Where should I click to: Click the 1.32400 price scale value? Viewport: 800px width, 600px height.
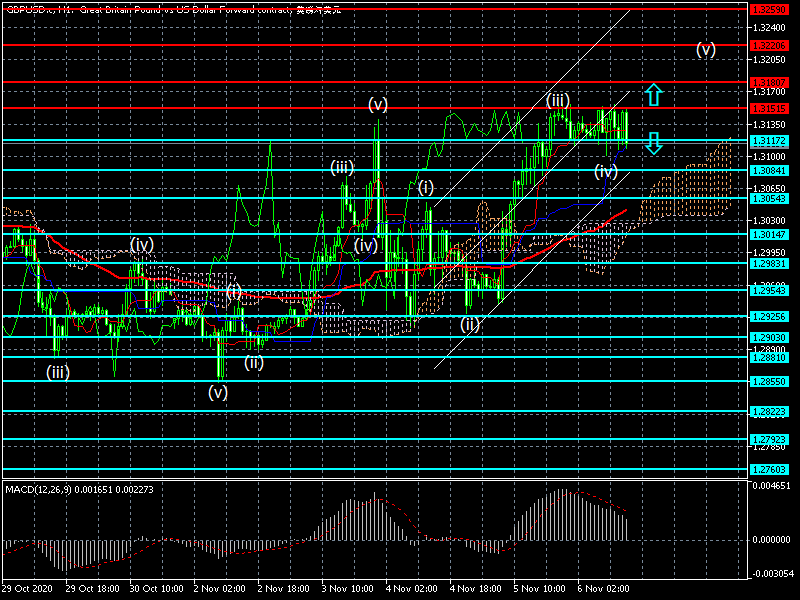[769, 28]
